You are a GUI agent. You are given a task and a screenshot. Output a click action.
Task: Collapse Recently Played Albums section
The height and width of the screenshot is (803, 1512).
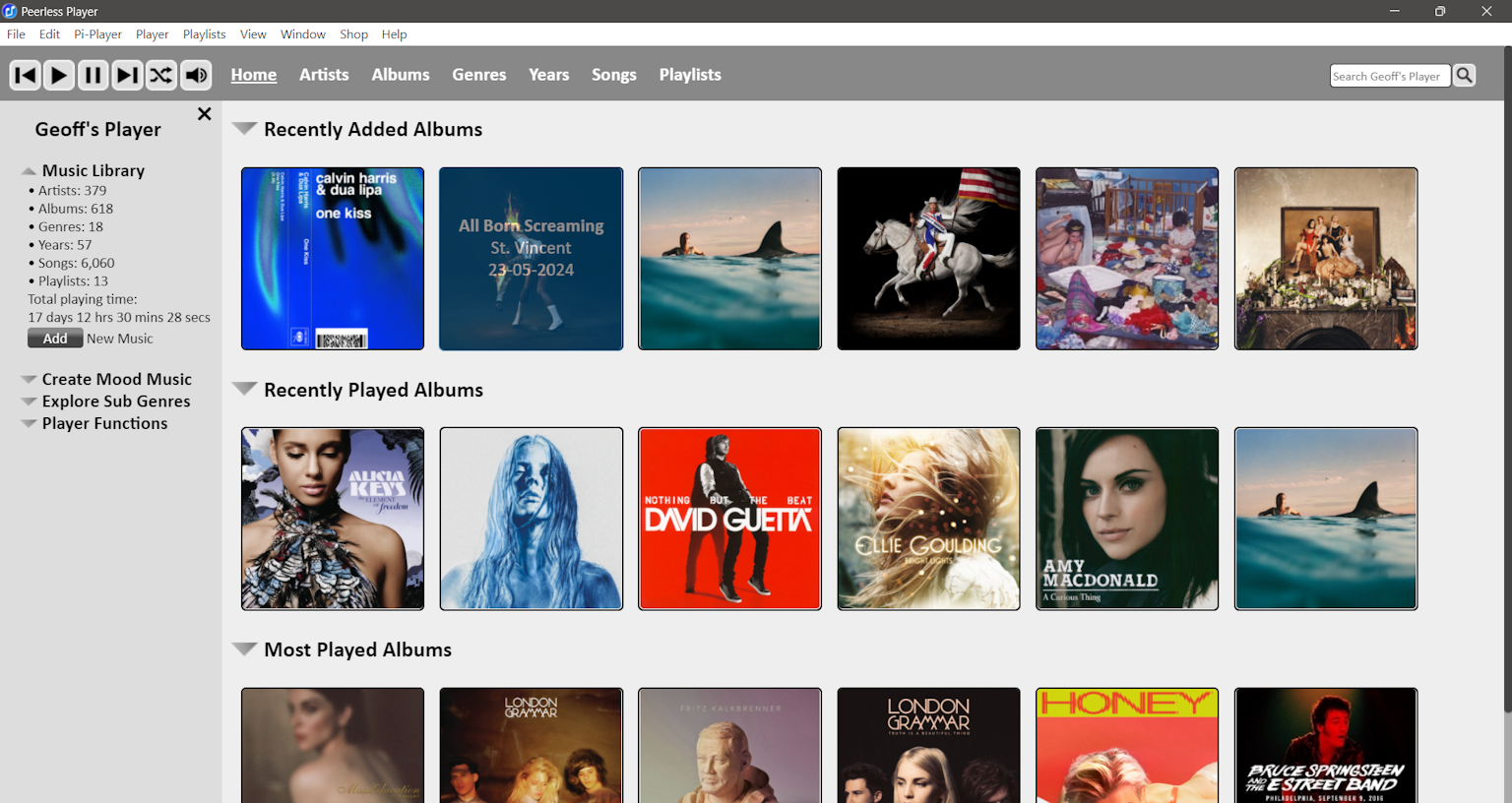click(x=244, y=389)
